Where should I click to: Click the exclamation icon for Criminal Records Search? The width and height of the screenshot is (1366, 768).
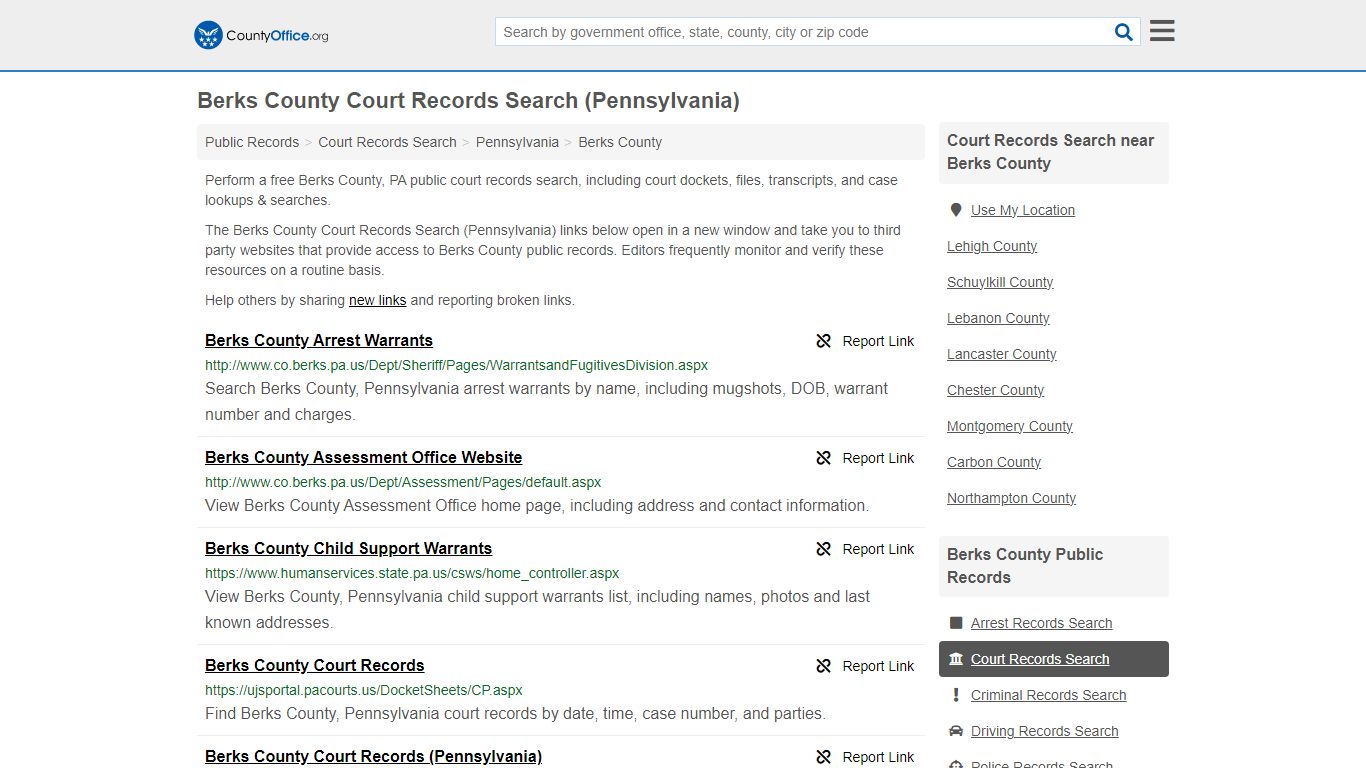coord(956,695)
